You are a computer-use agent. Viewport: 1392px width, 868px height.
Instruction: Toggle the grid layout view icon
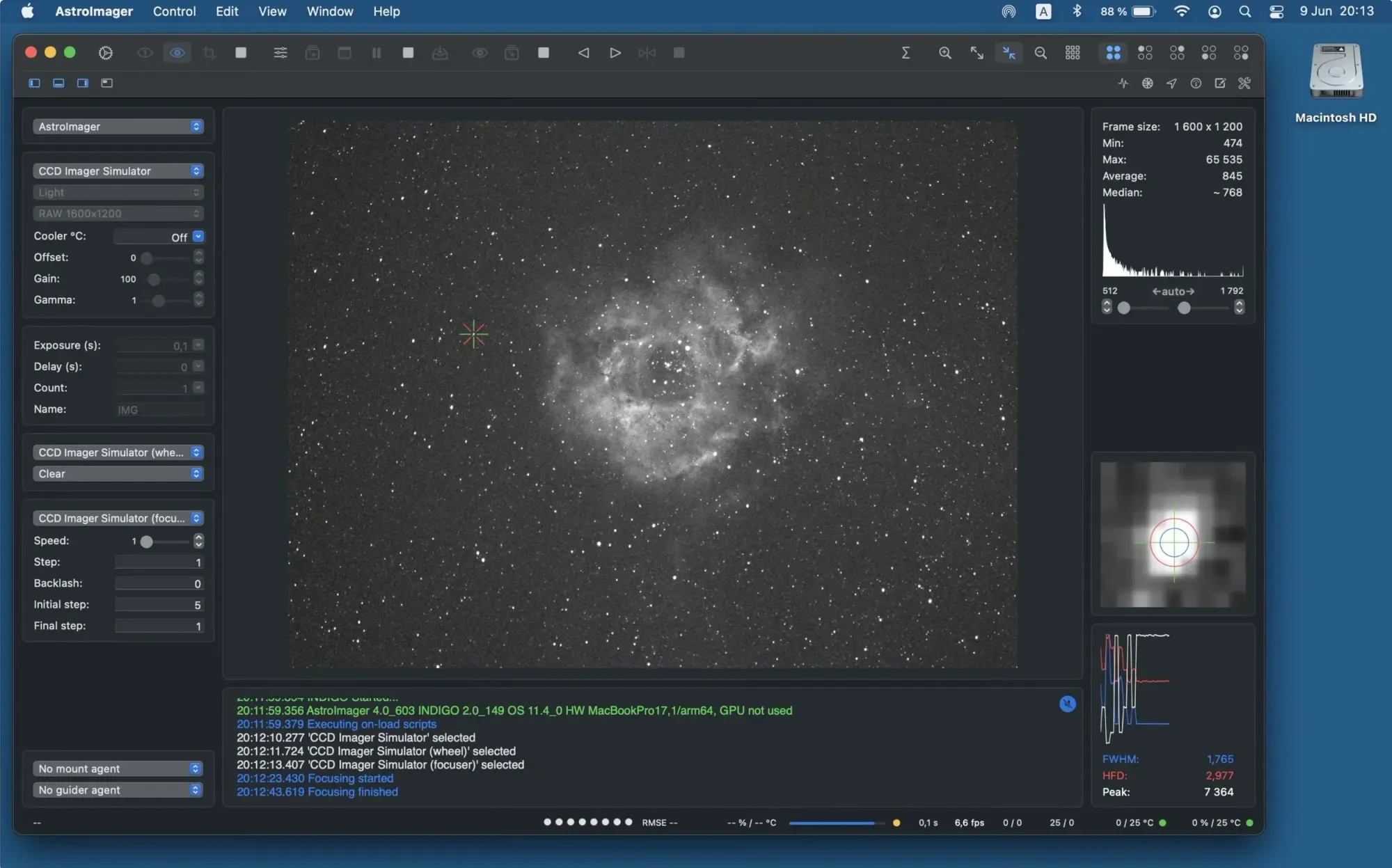pos(1073,52)
